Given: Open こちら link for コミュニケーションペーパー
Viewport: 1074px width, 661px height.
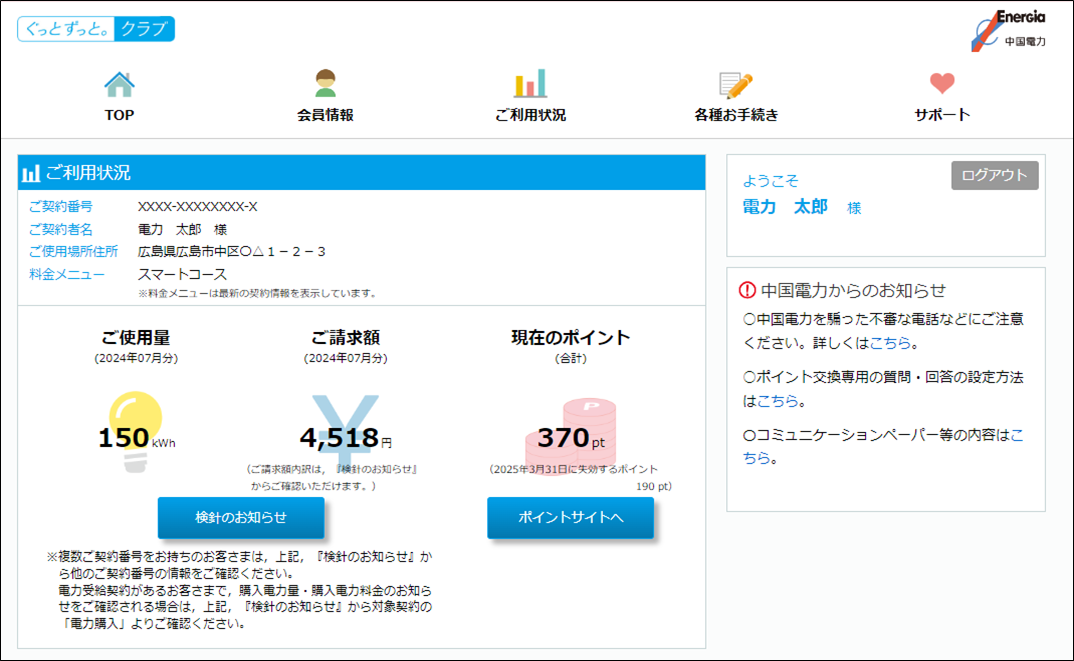Looking at the screenshot, I should click(x=883, y=446).
